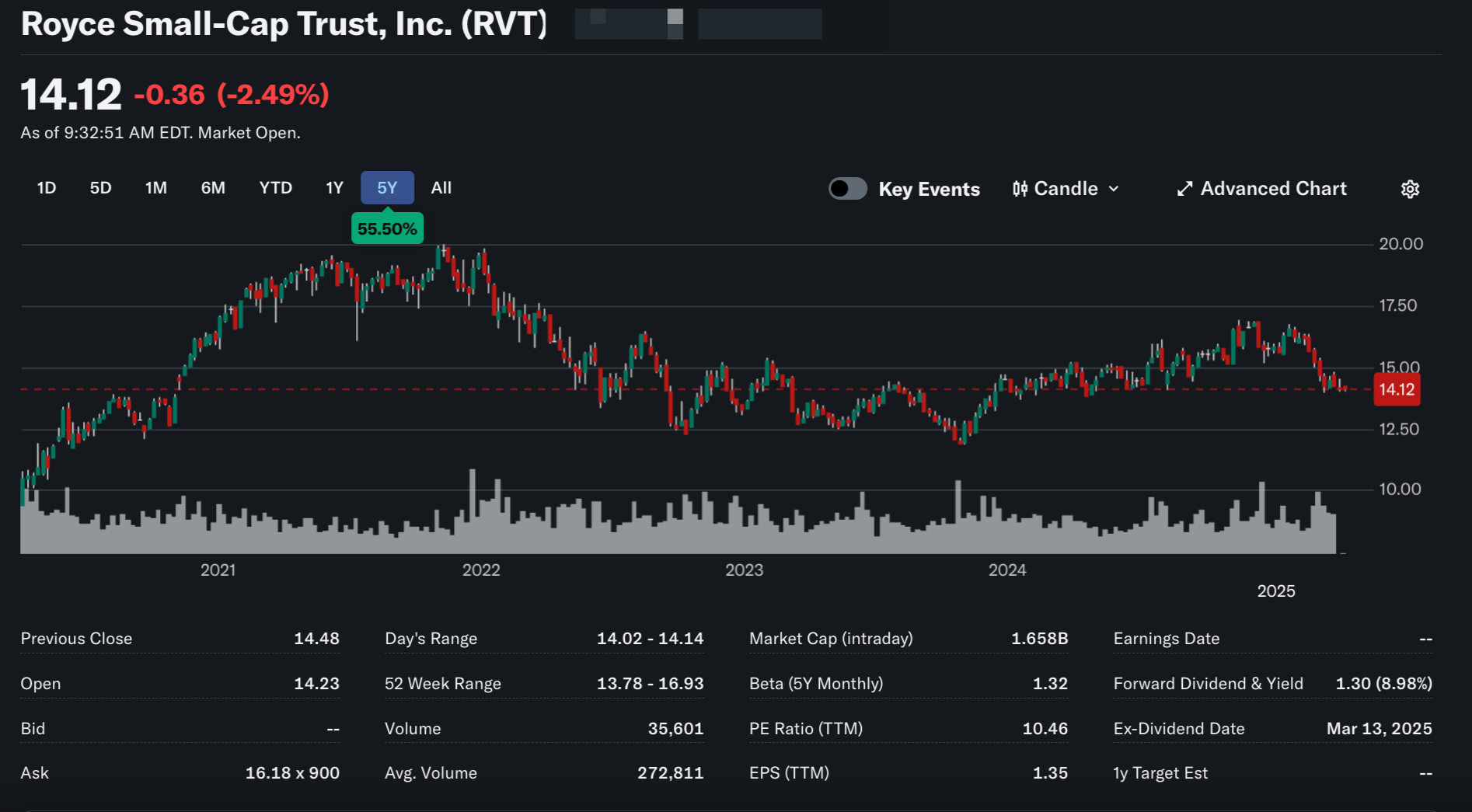
Task: Select the 1D time range tab
Action: click(47, 188)
